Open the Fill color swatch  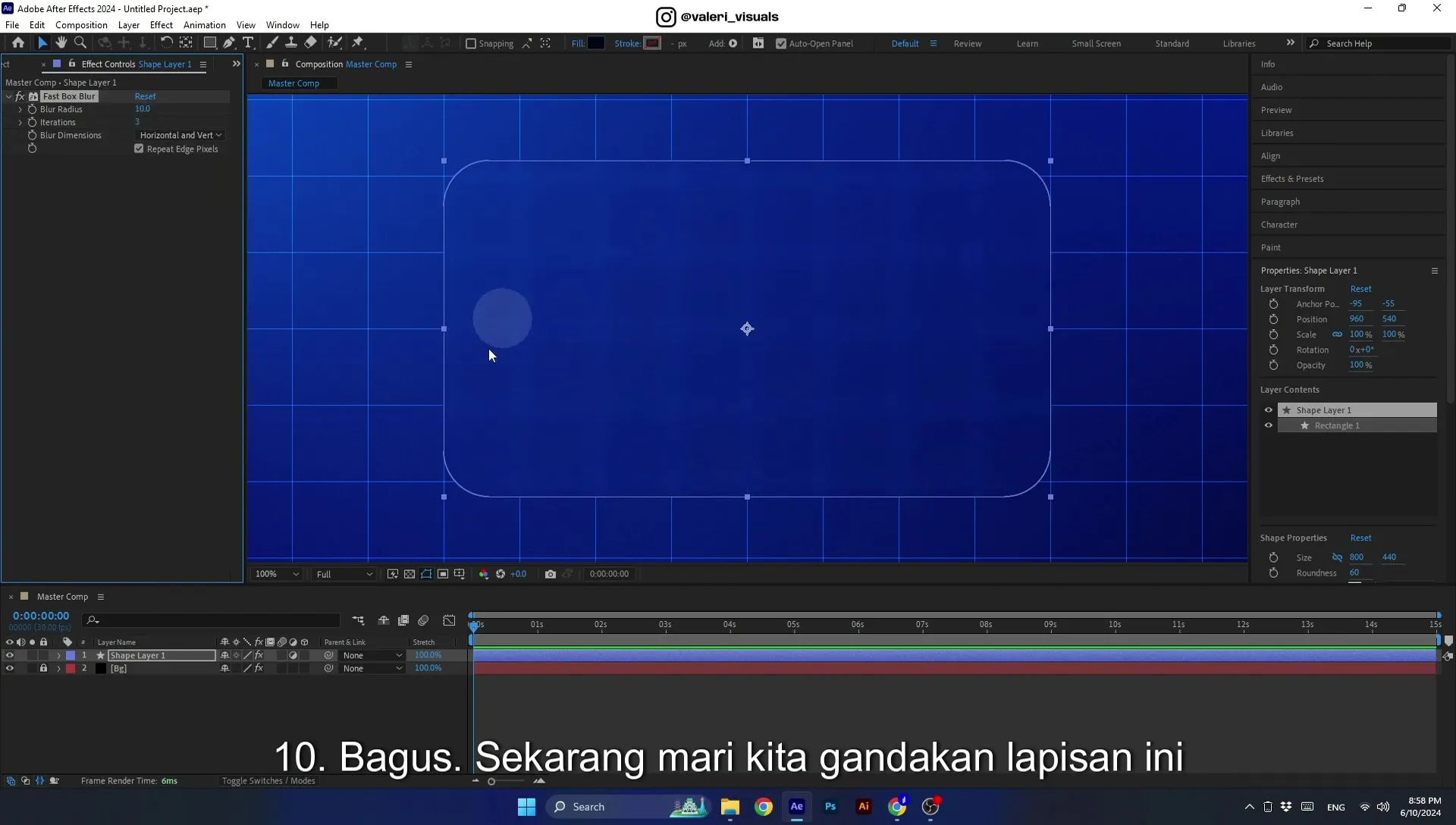(596, 43)
